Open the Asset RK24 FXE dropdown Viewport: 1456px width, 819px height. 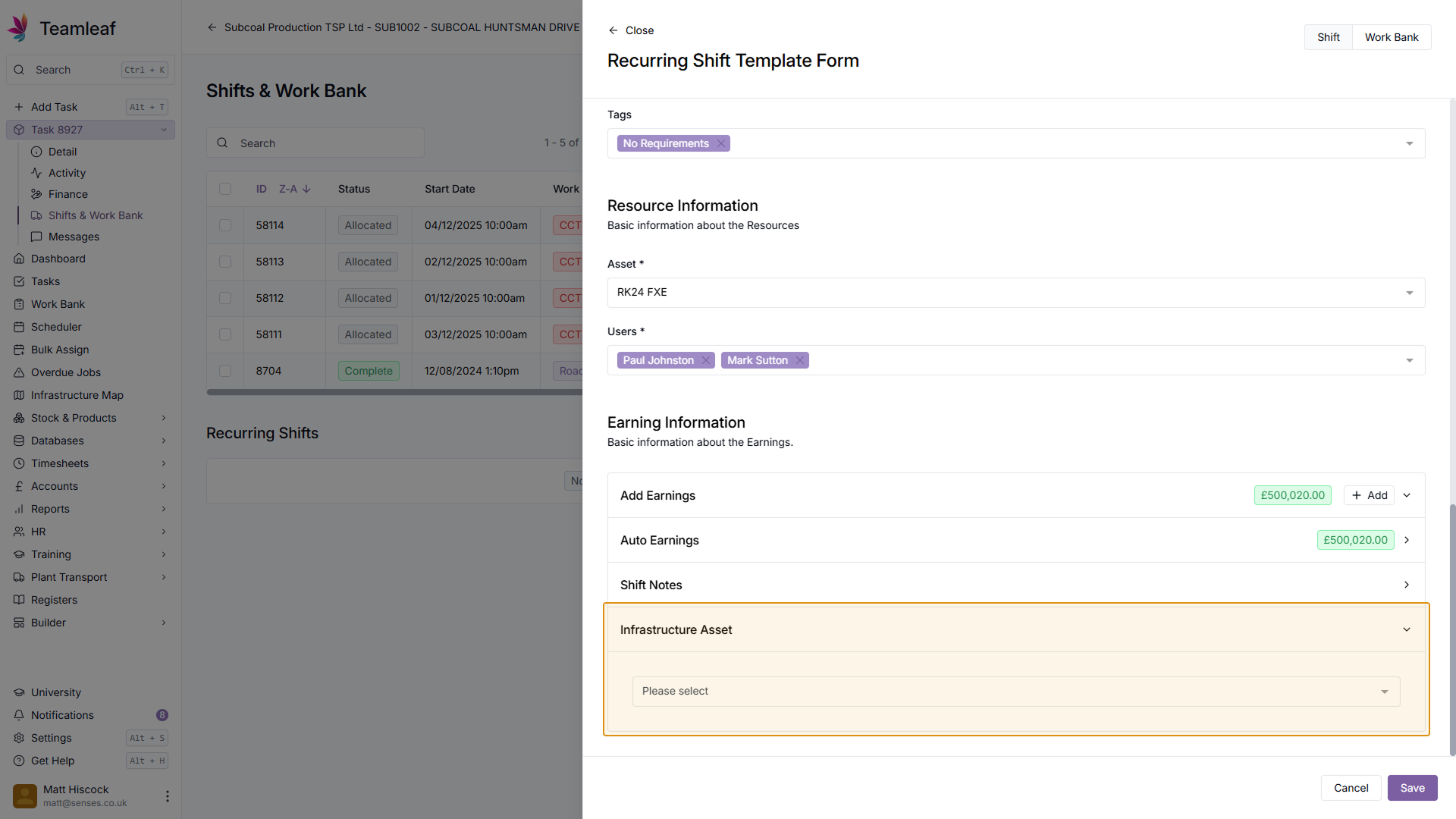click(x=1015, y=293)
